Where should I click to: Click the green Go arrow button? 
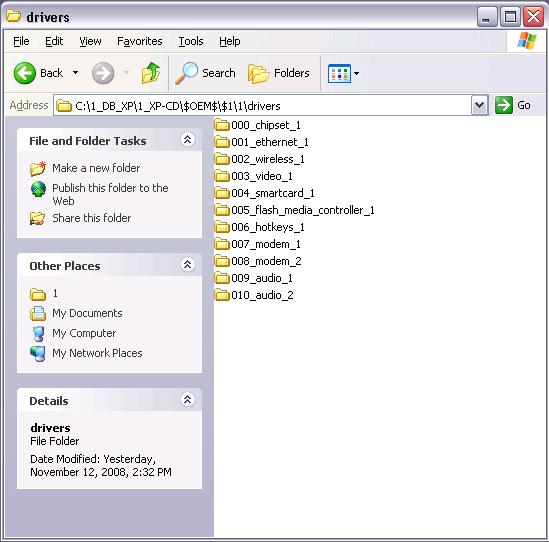pos(504,105)
